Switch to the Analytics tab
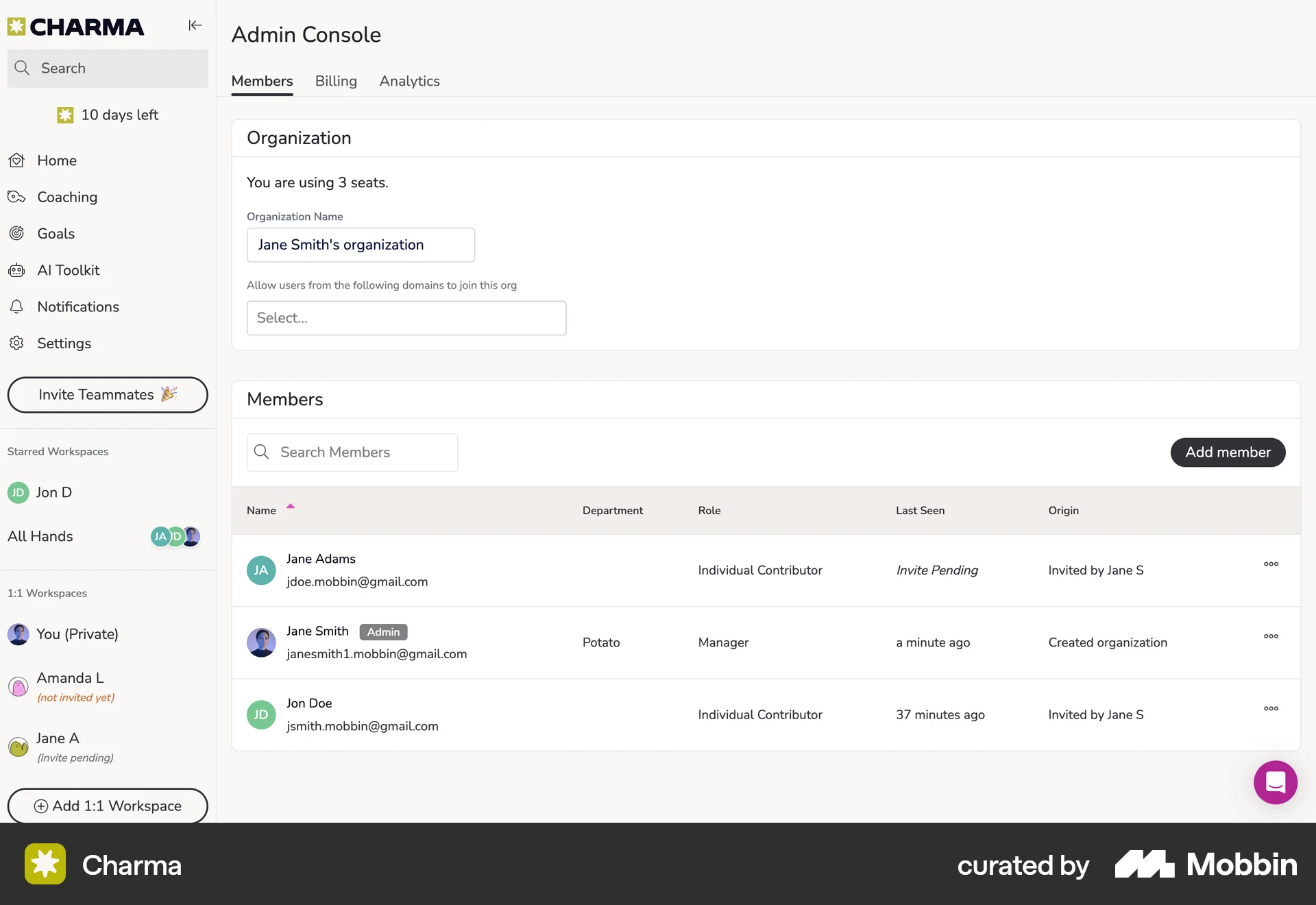This screenshot has width=1316, height=905. (409, 81)
